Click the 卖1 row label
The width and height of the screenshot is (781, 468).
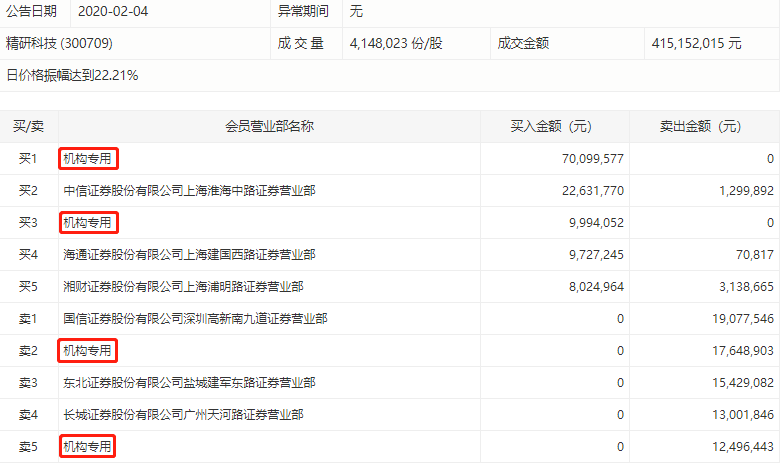[x=28, y=319]
